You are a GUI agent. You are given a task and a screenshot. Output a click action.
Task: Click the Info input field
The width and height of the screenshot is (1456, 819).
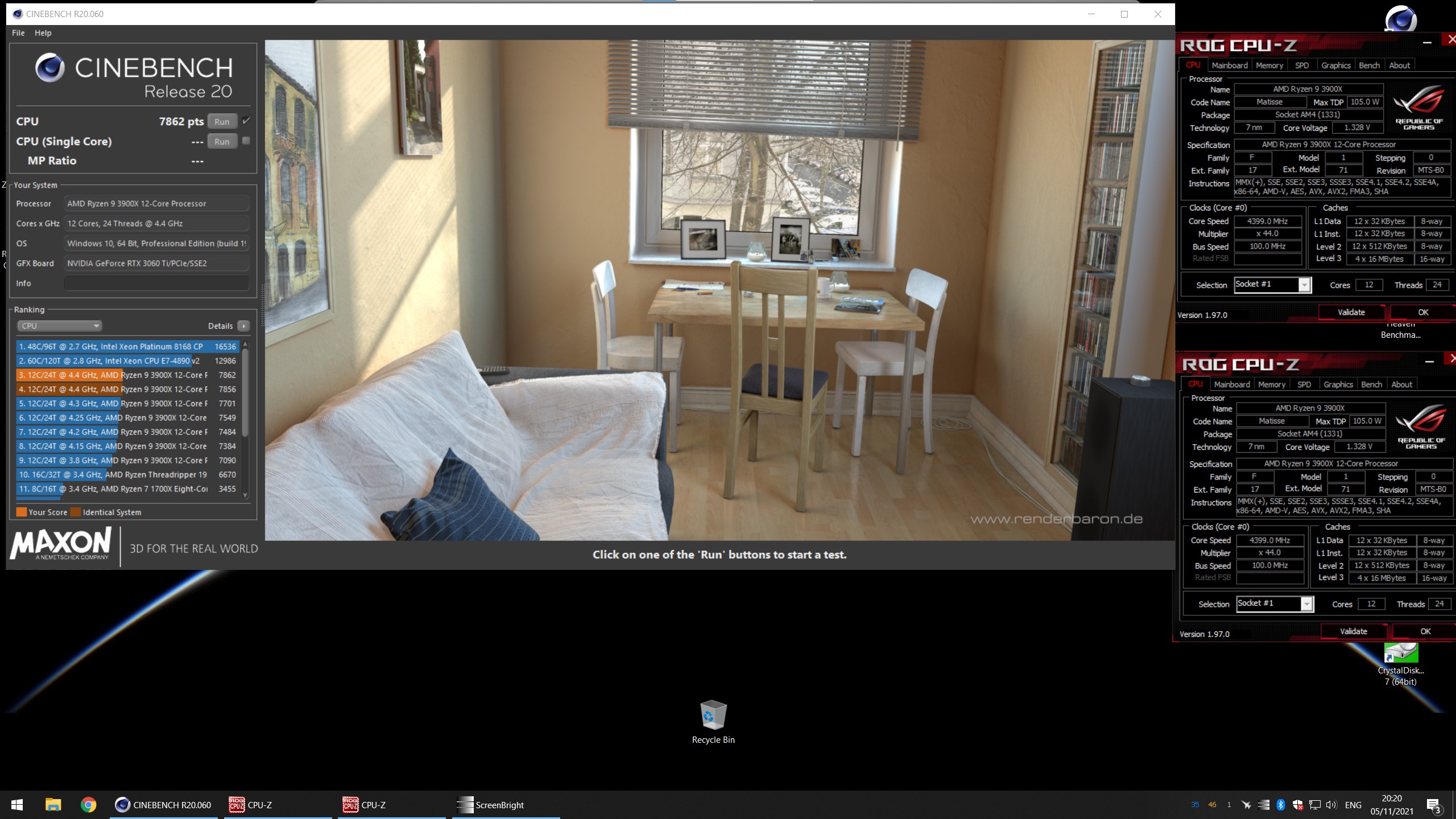[156, 283]
